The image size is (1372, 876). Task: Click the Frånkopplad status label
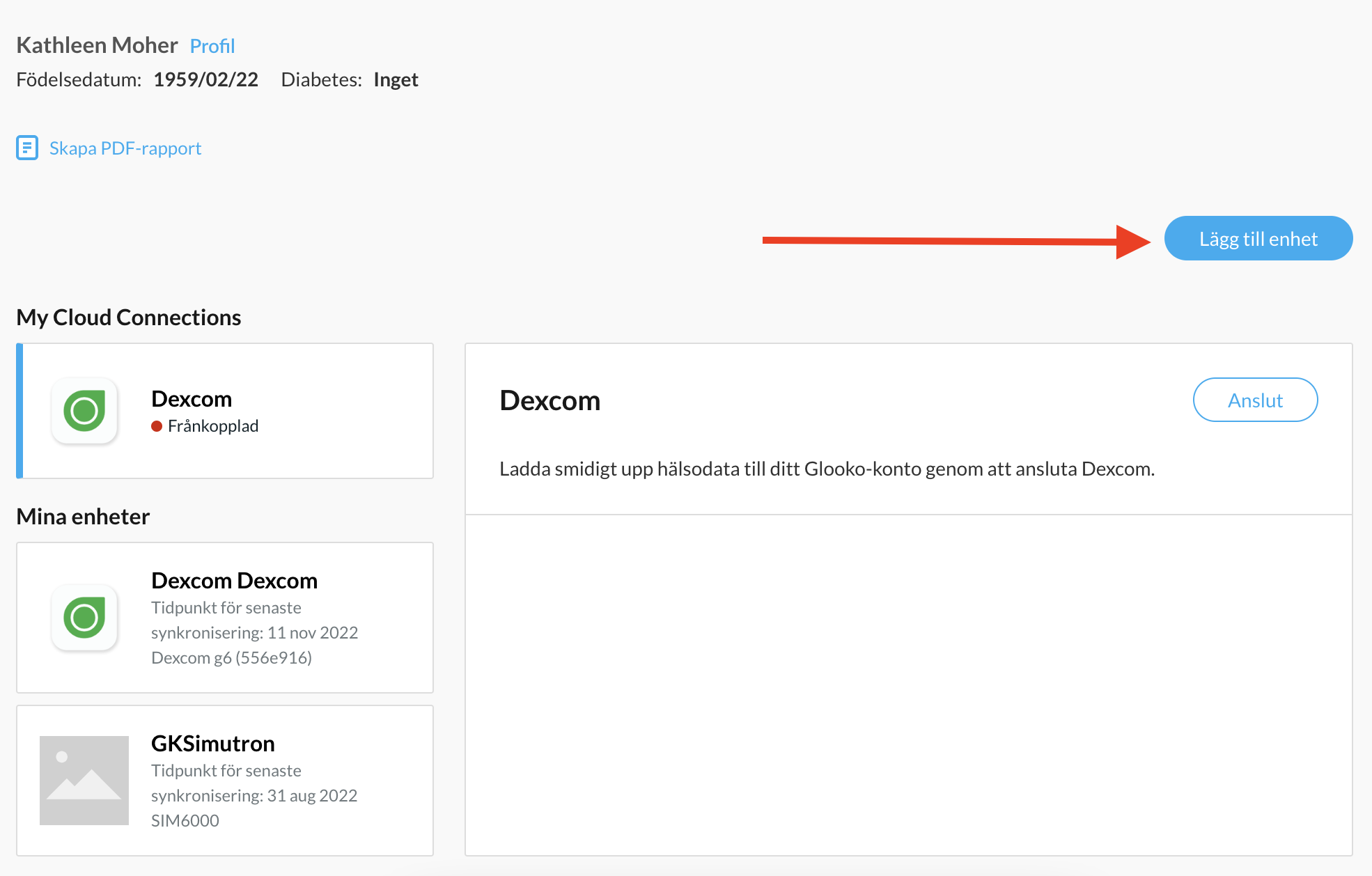click(x=213, y=426)
